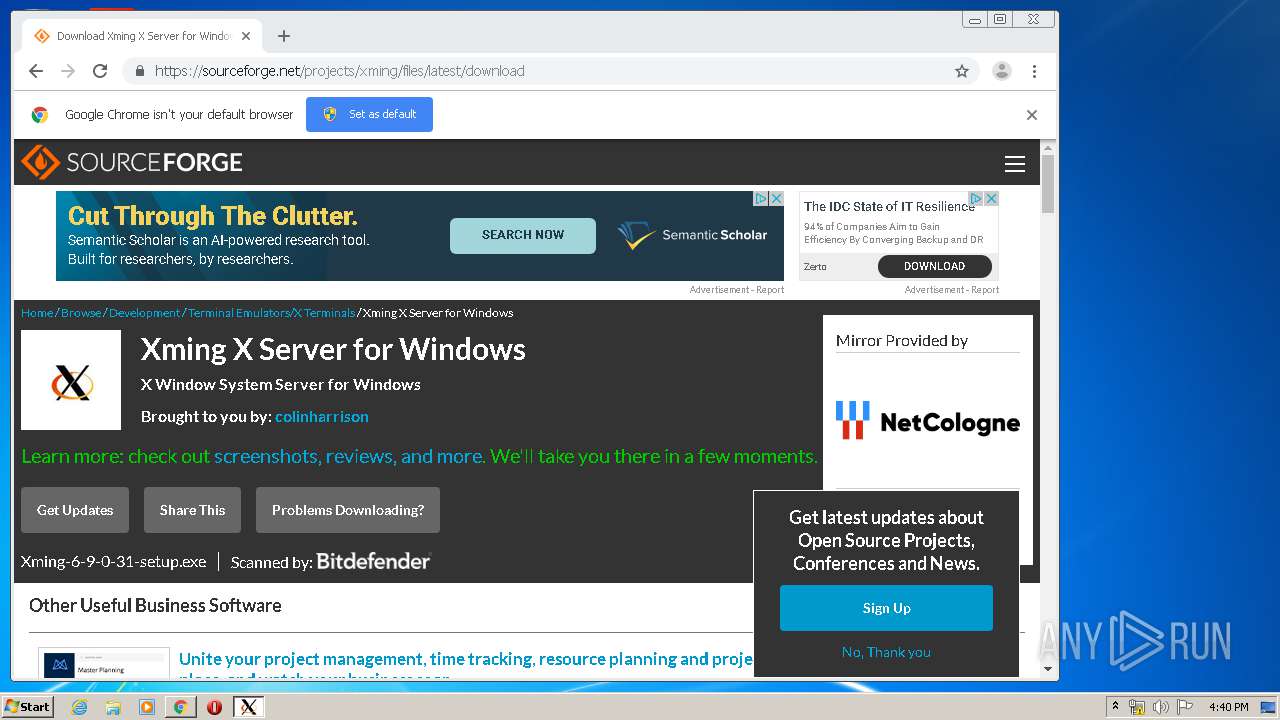Screen dimensions: 1280x720
Task: Click No, Thank you link
Action: click(886, 652)
